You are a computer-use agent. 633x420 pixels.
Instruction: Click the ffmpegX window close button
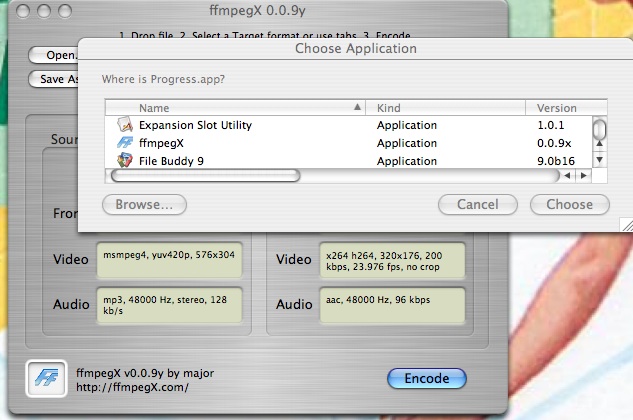(x=23, y=11)
